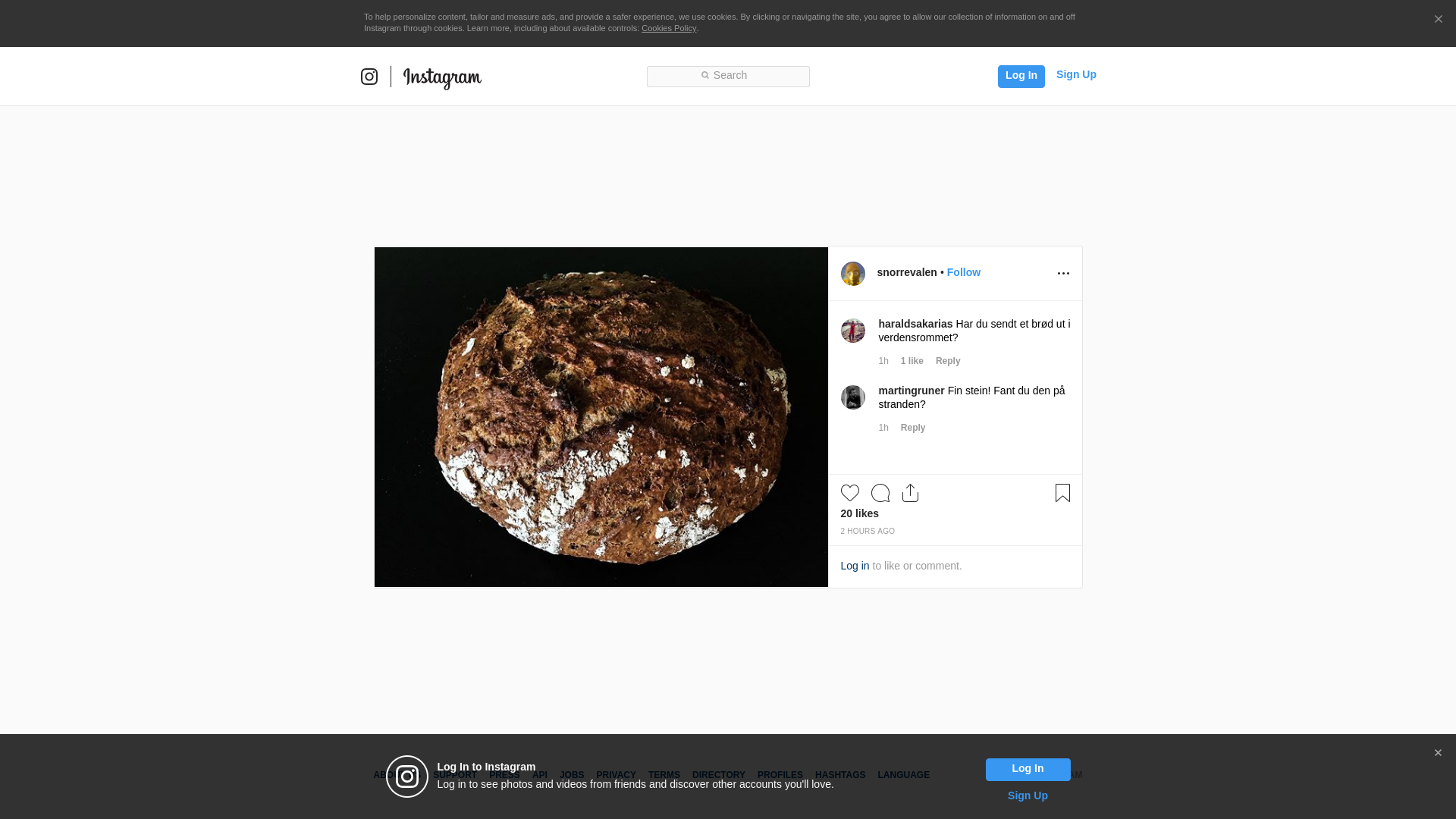Viewport: 1456px width, 819px height.
Task: Open PROFILES footer link
Action: [780, 775]
